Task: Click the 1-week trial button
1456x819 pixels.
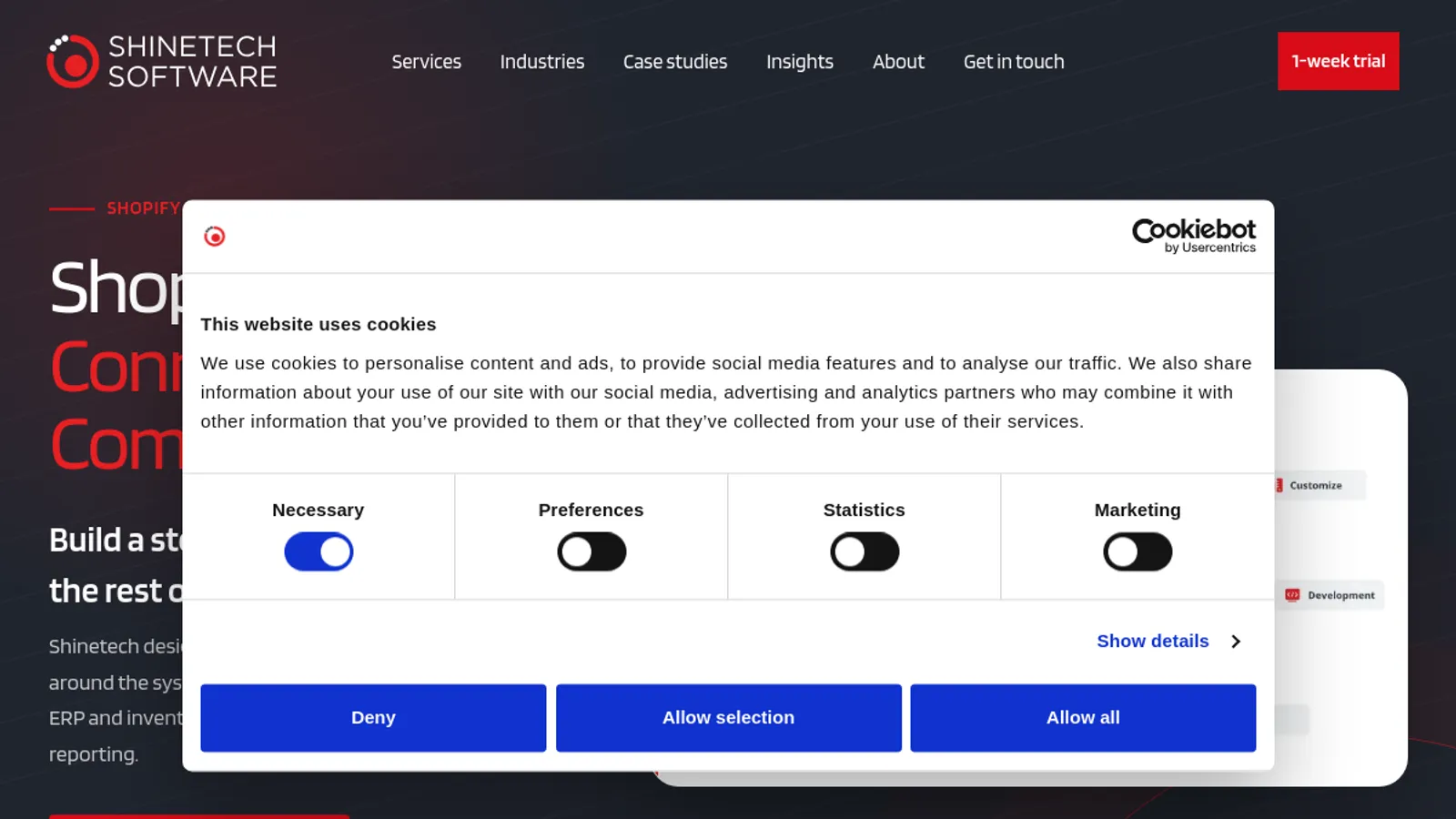Action: coord(1339,61)
